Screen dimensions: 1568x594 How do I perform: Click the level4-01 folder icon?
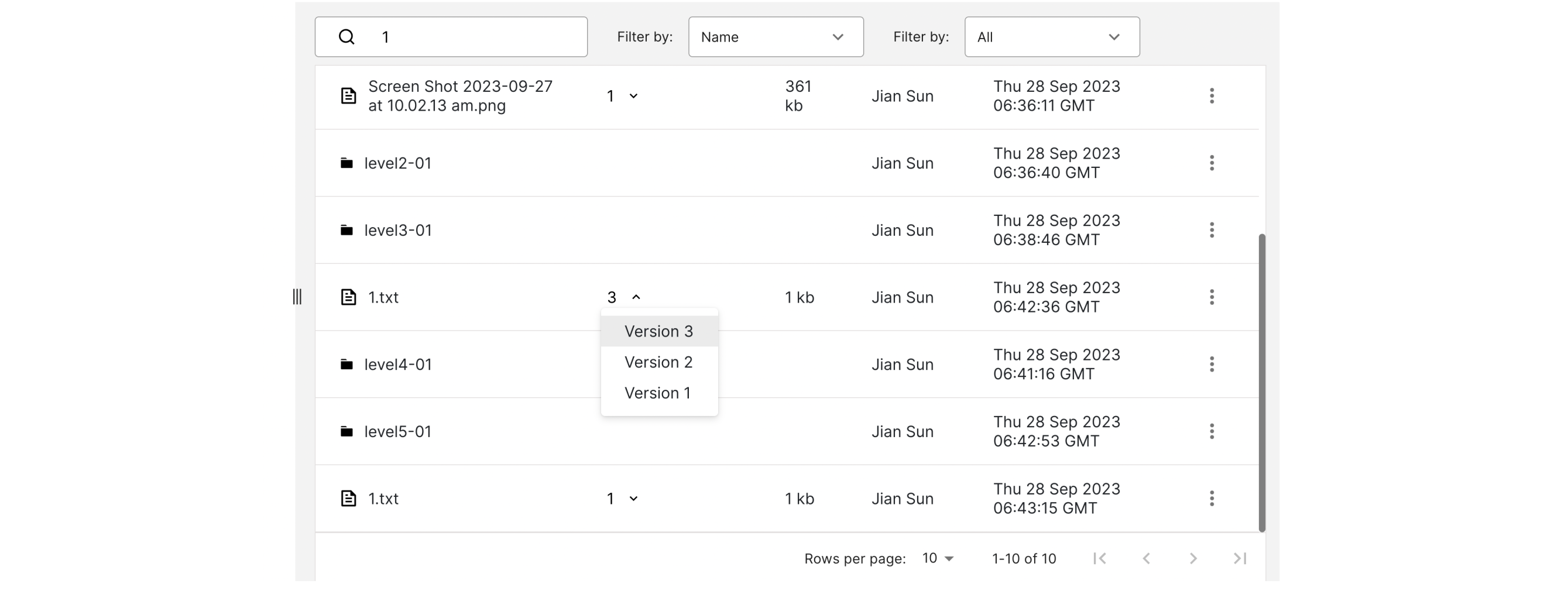(347, 365)
